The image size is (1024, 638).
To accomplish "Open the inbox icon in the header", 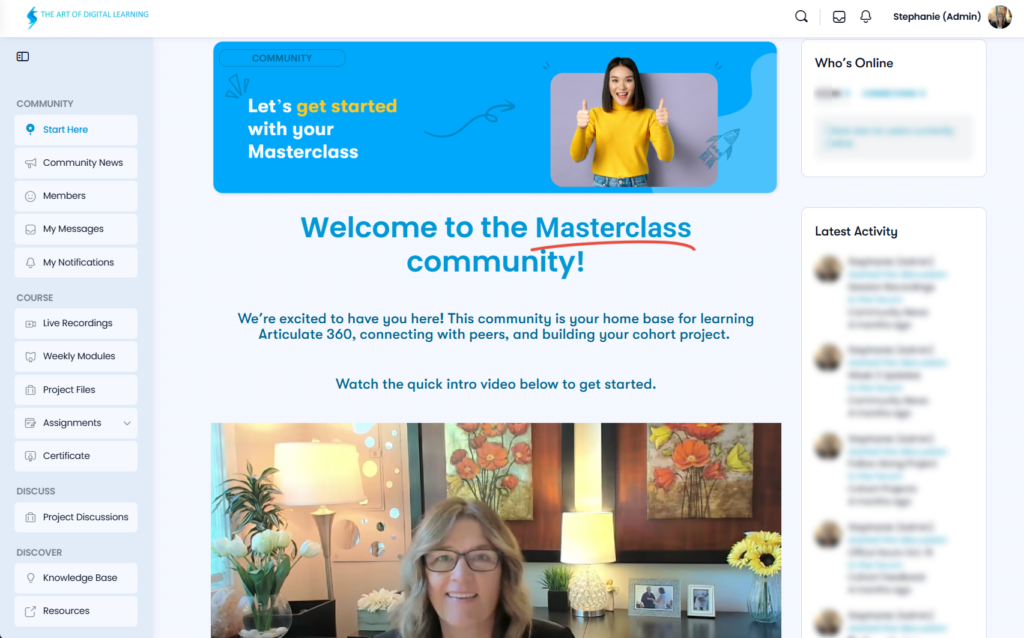I will pyautogui.click(x=839, y=17).
